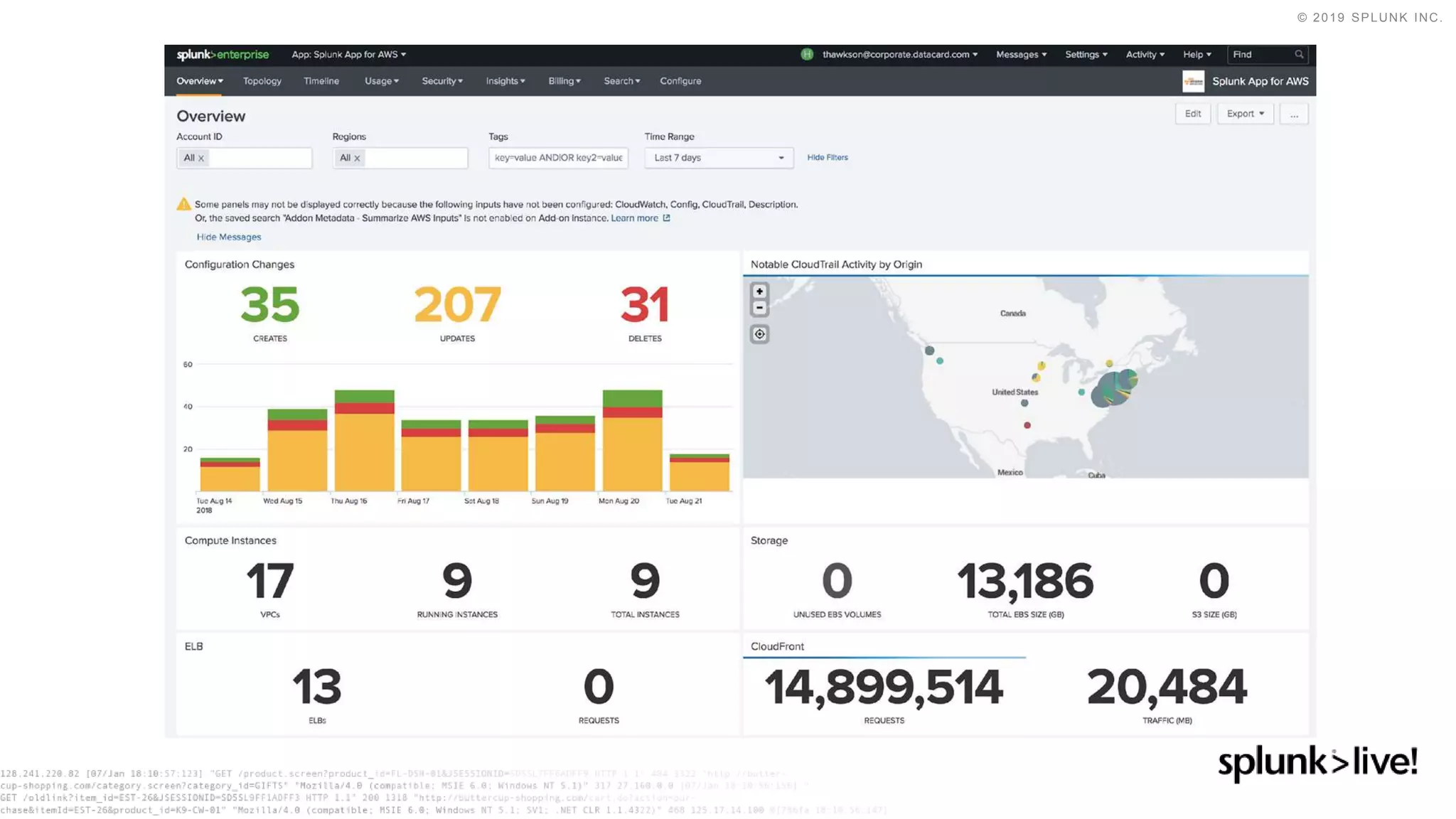Click the 0 ELB Requests value
The image size is (1456, 819).
coord(599,687)
